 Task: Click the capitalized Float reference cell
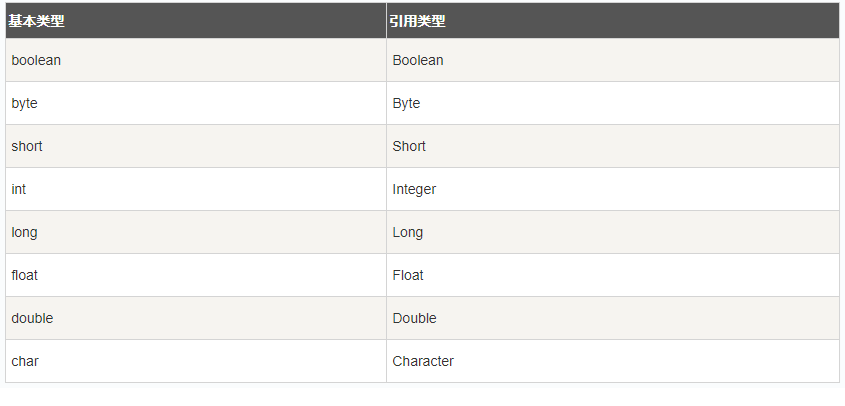point(408,275)
